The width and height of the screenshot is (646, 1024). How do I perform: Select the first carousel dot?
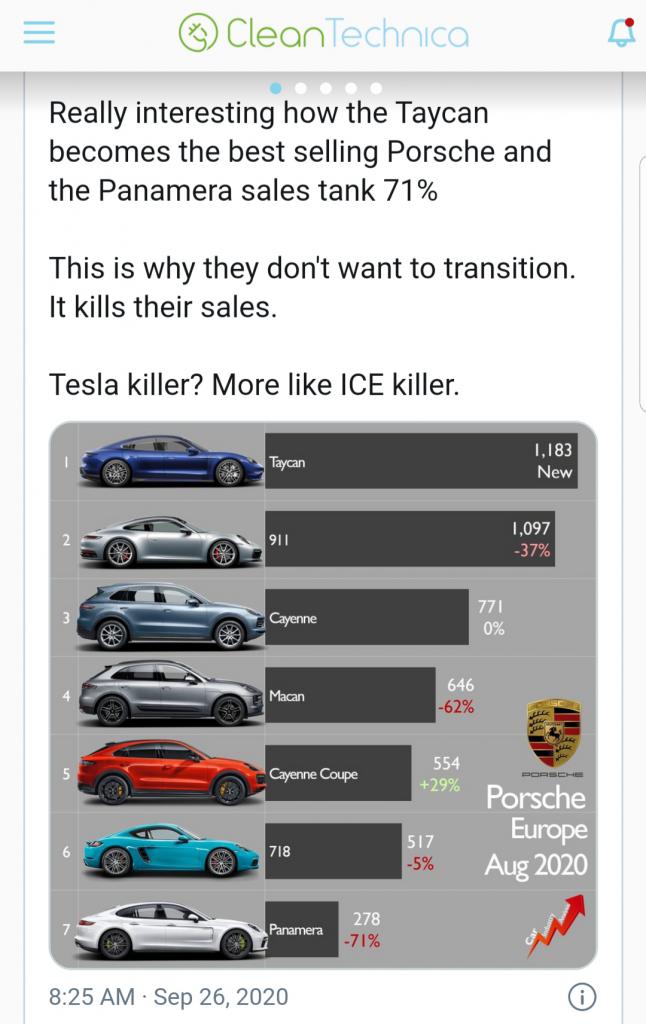click(276, 88)
